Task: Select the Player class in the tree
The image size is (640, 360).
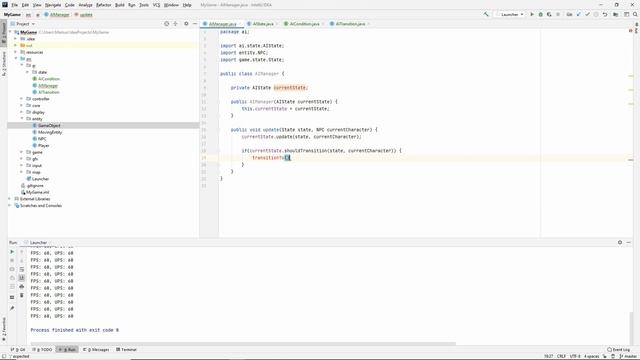Action: [43, 145]
